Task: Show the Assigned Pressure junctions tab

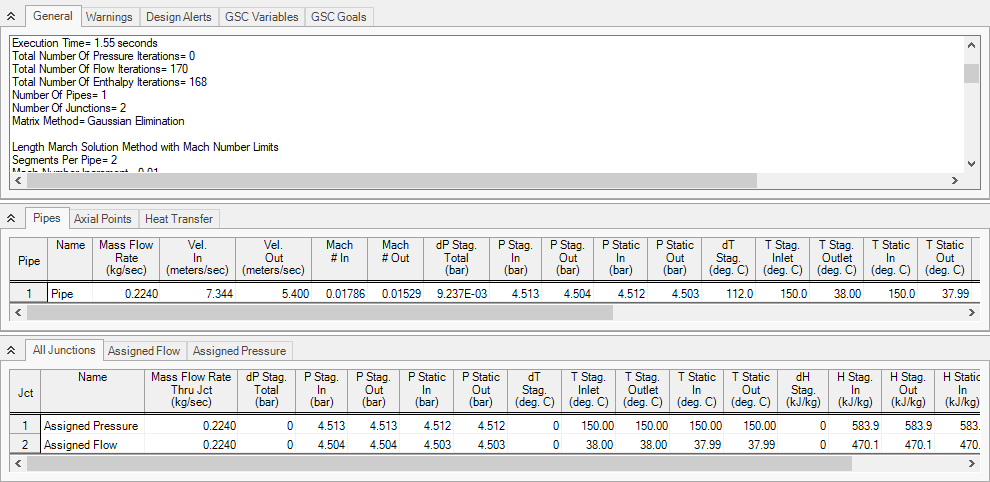Action: tap(239, 351)
